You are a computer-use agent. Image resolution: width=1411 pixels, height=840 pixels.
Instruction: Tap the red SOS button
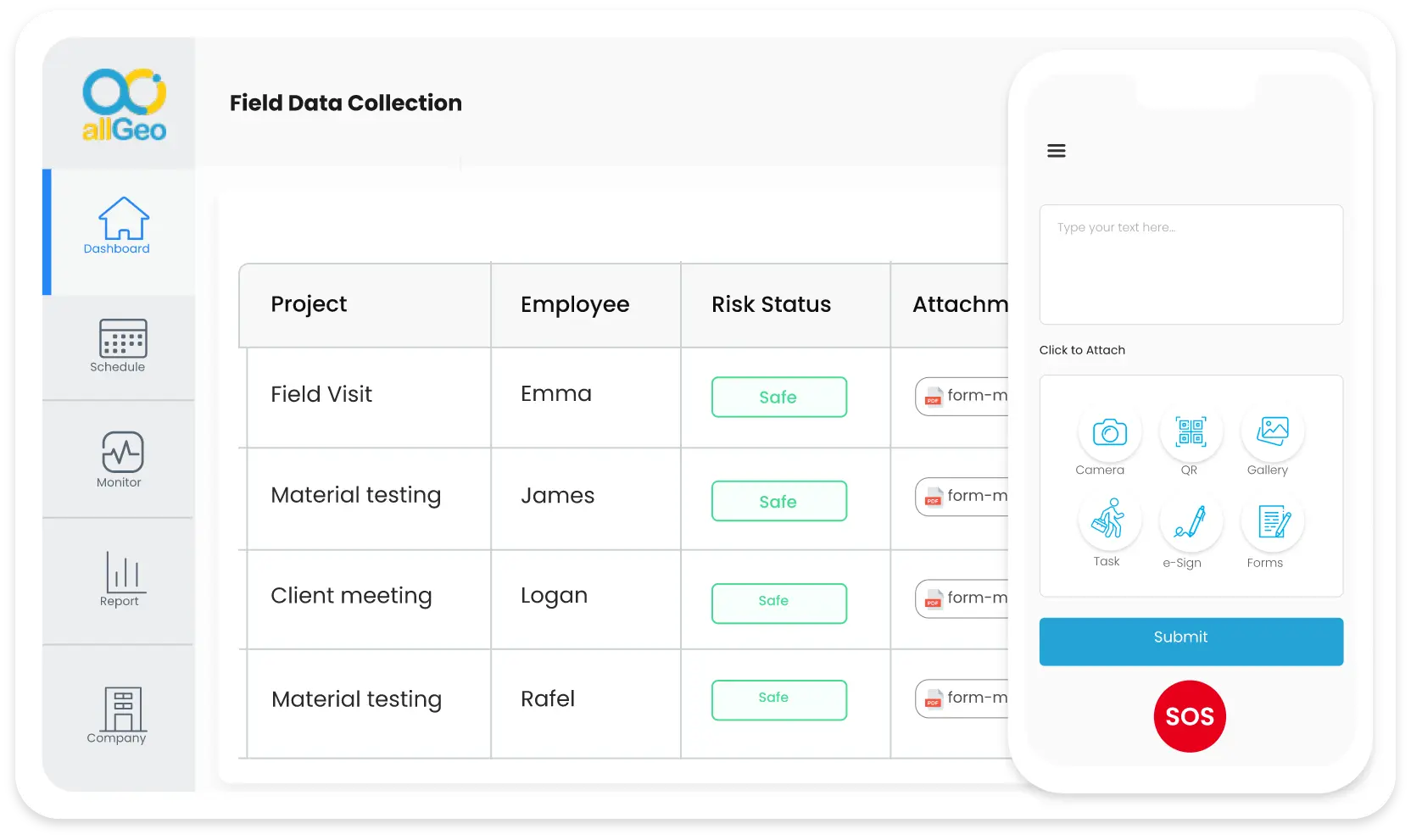tap(1189, 716)
